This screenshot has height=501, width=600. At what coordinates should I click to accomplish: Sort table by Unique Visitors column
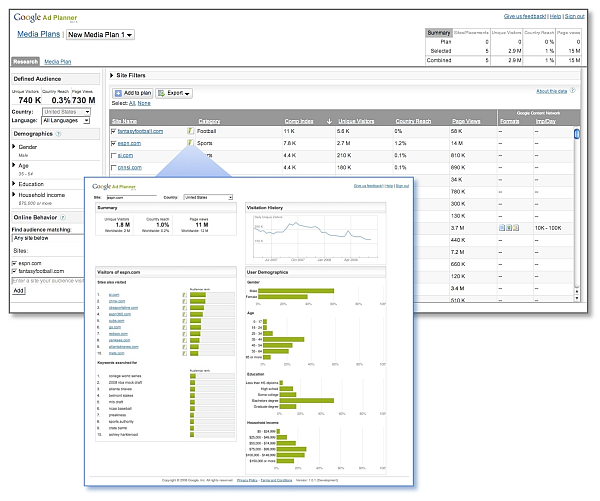point(356,121)
